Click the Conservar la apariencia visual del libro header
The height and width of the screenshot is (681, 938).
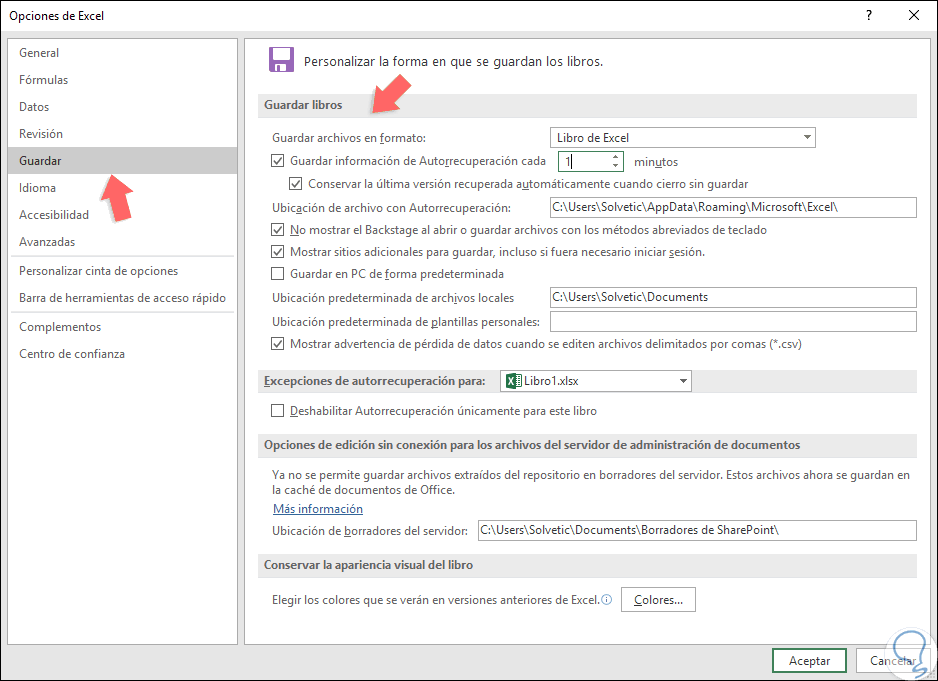coord(368,565)
